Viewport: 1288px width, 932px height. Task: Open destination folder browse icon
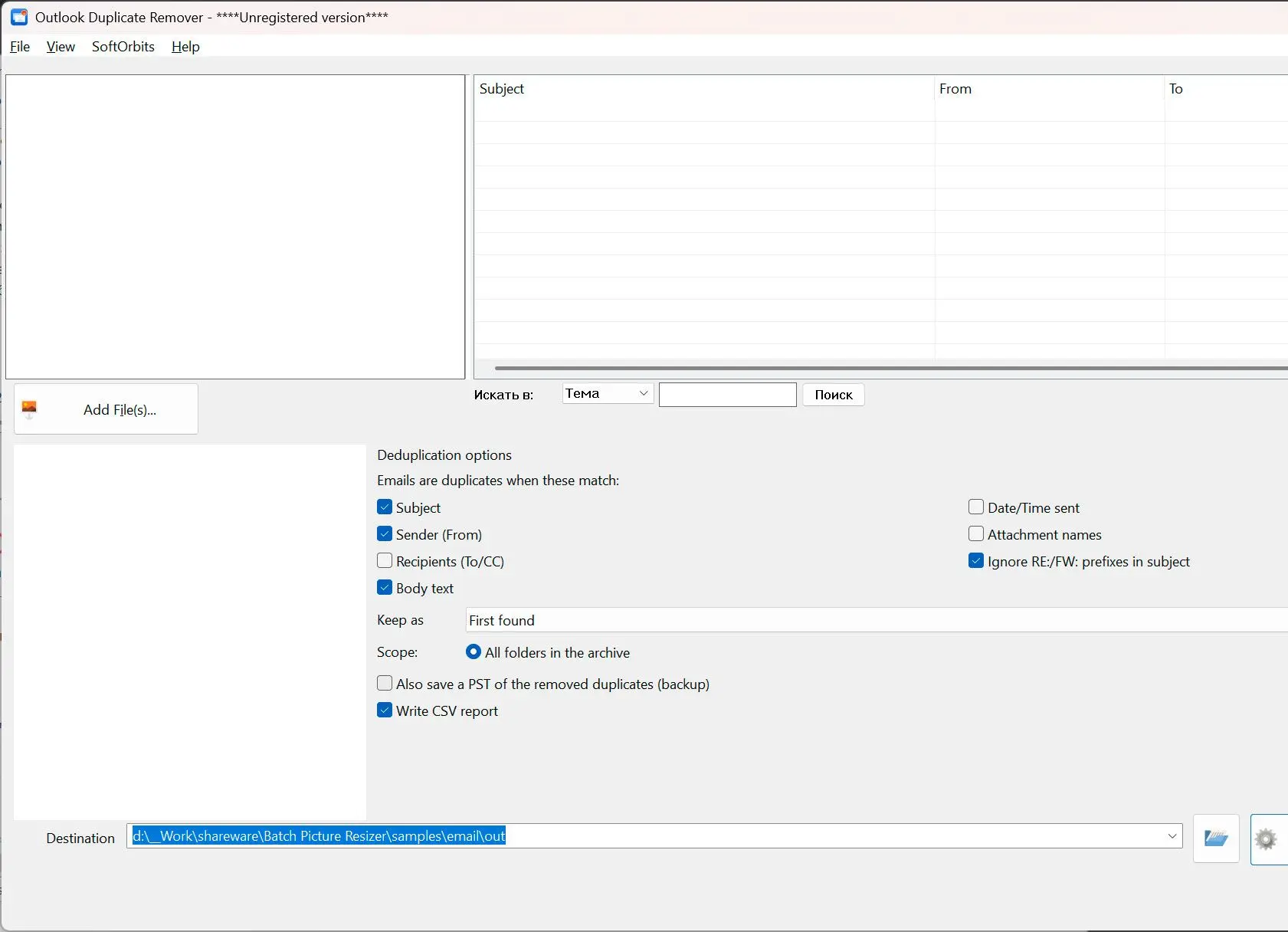point(1216,838)
